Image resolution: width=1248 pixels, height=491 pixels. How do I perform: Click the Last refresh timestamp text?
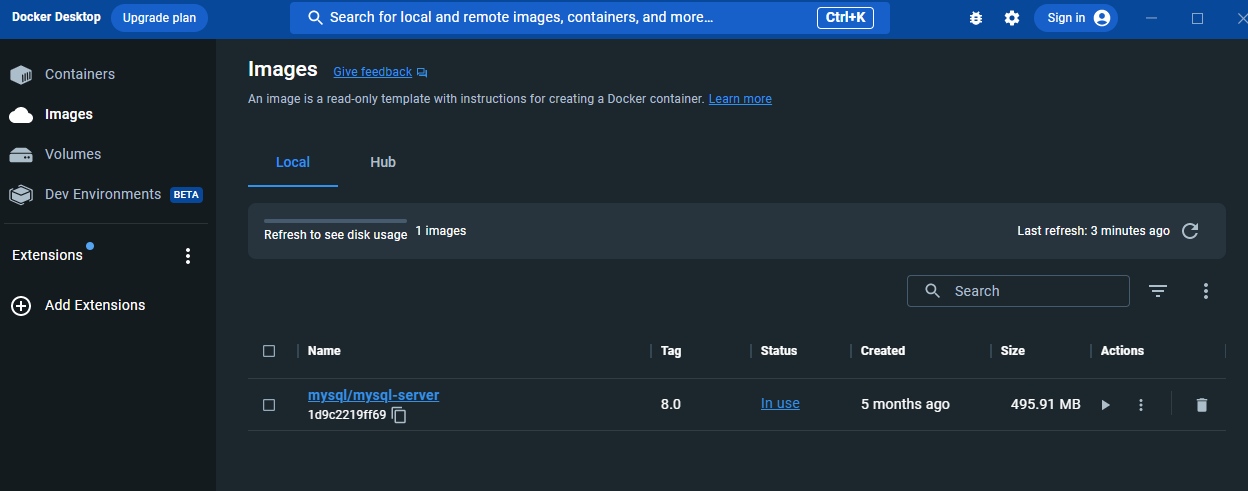coord(1093,231)
